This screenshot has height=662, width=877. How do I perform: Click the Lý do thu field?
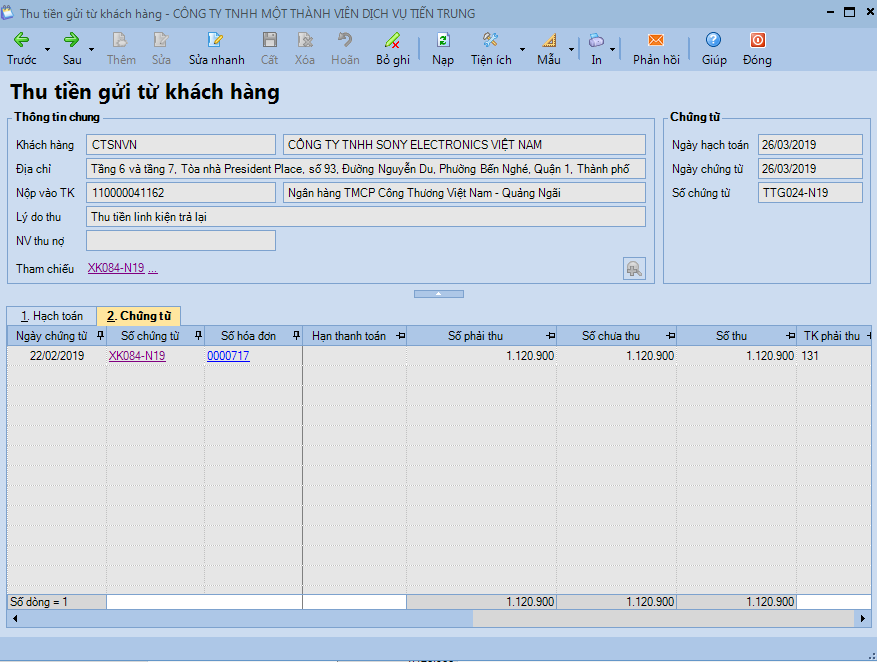coord(366,217)
